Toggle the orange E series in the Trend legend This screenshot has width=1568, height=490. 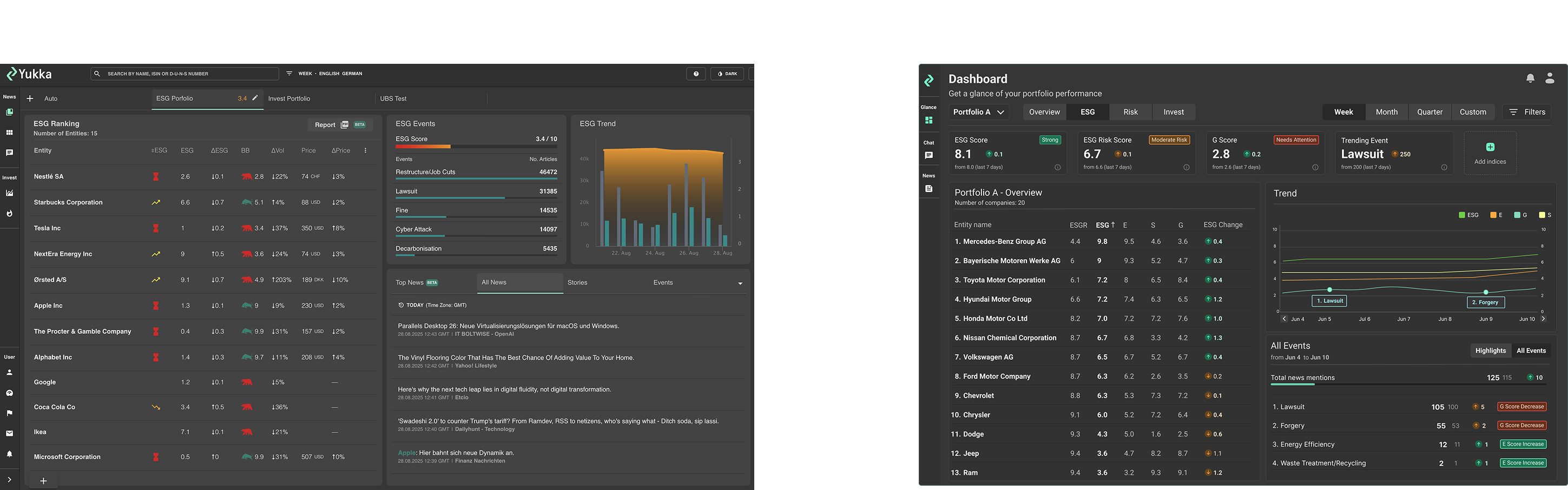click(x=1496, y=215)
